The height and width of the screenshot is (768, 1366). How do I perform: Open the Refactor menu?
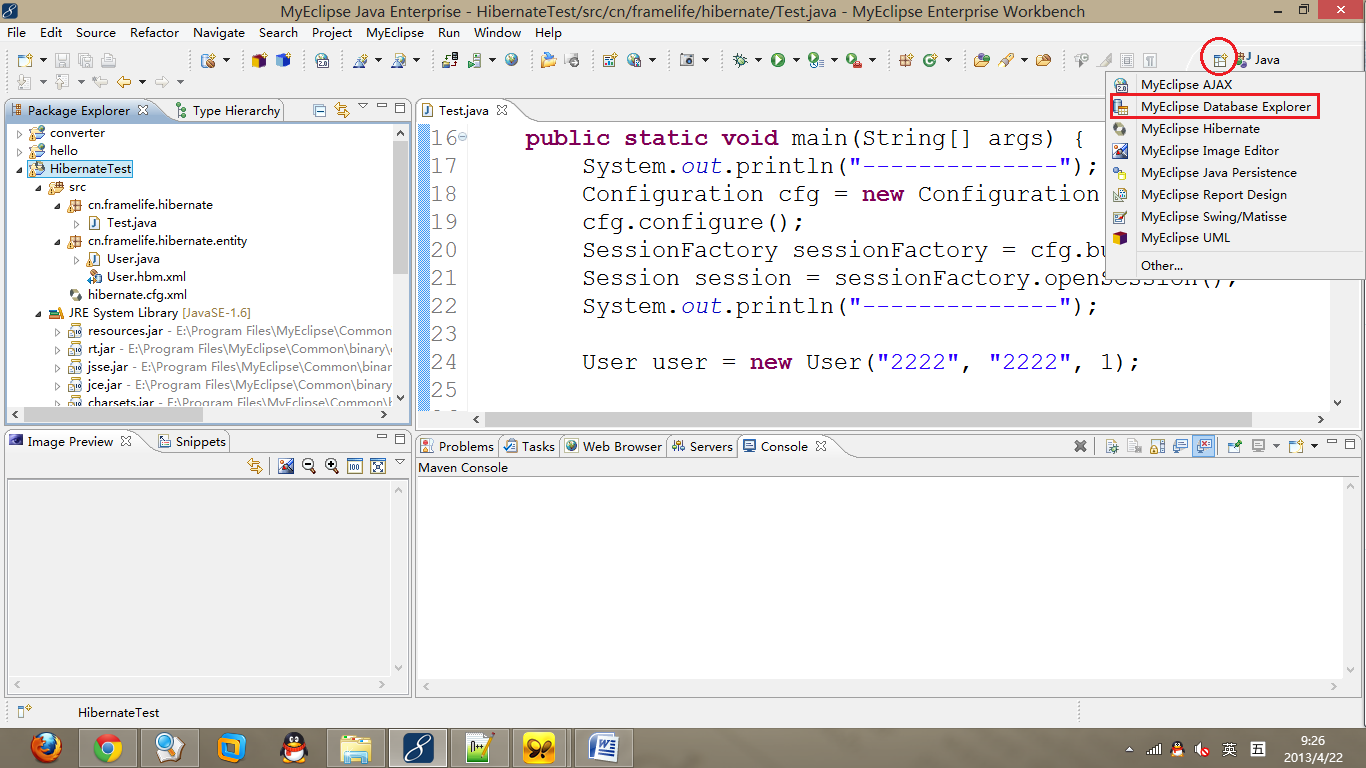click(x=154, y=32)
